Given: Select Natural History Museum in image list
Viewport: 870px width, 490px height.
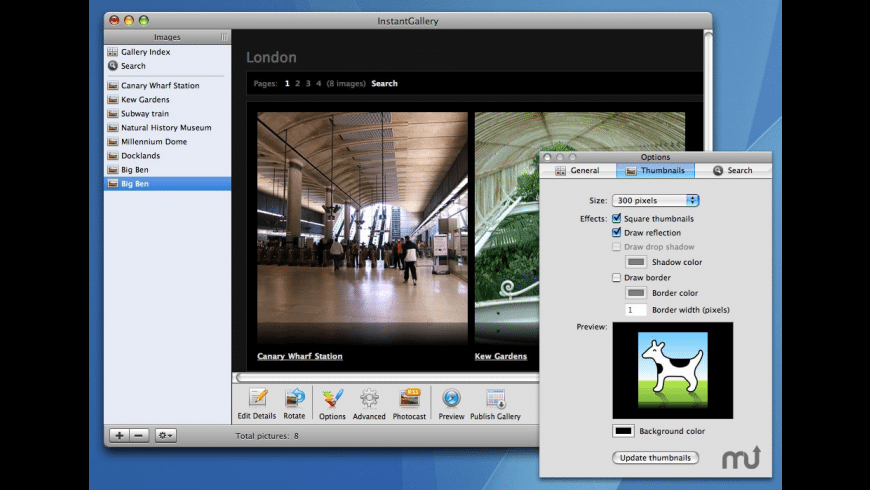Looking at the screenshot, I should (166, 128).
